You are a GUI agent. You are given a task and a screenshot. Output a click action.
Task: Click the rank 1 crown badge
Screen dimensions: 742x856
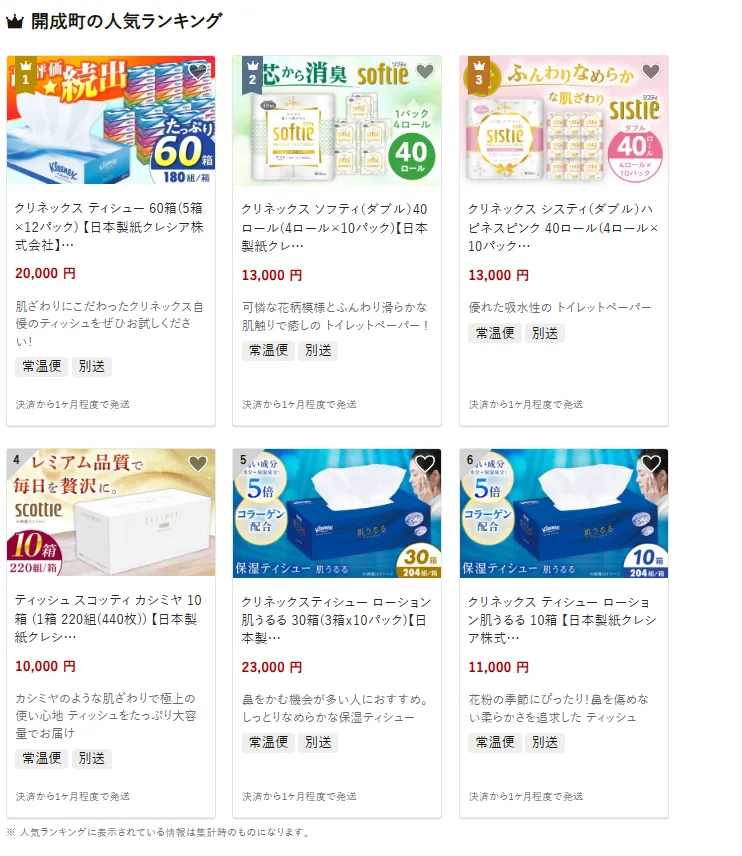(26, 75)
